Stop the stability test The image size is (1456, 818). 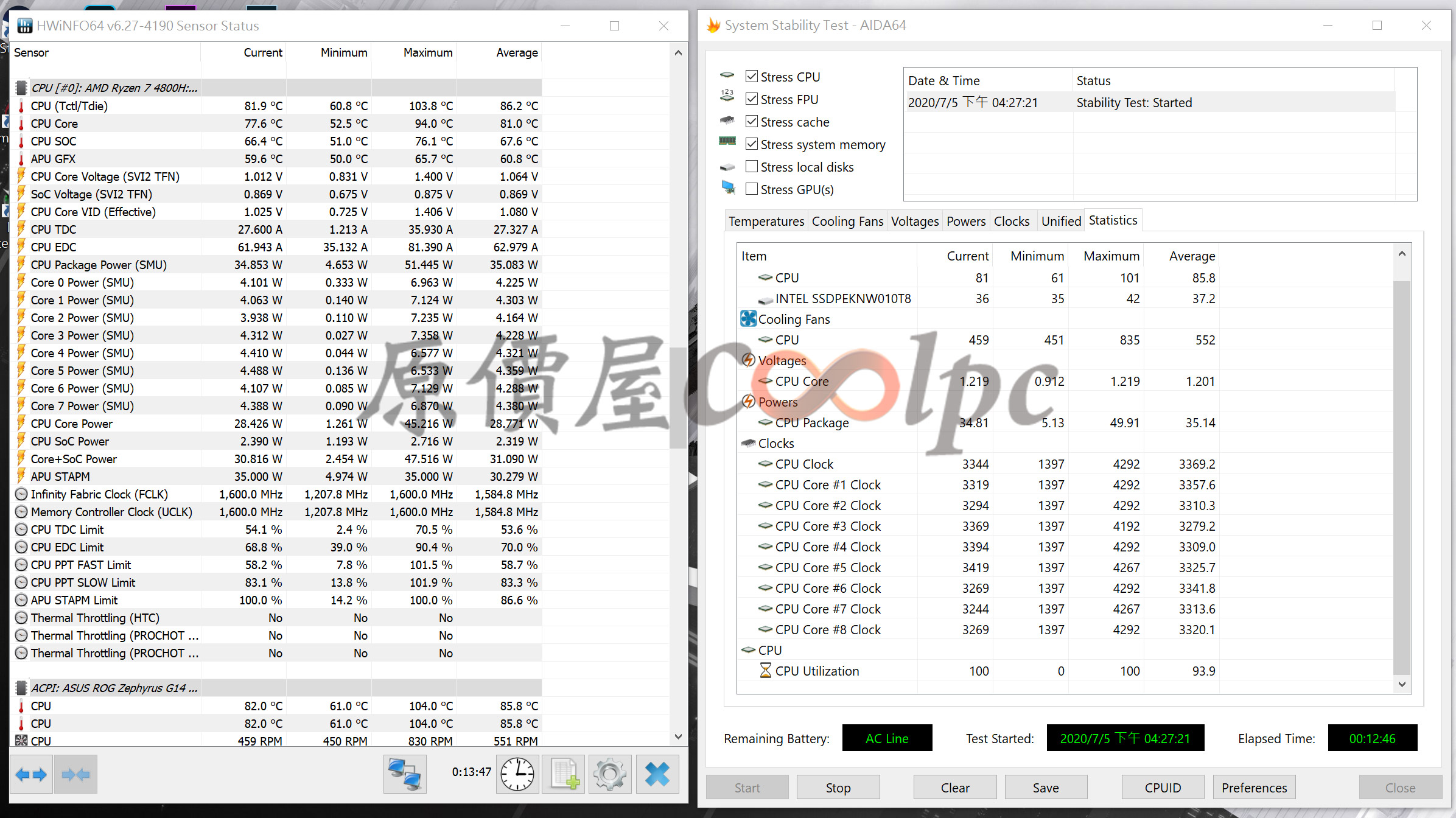(x=838, y=788)
